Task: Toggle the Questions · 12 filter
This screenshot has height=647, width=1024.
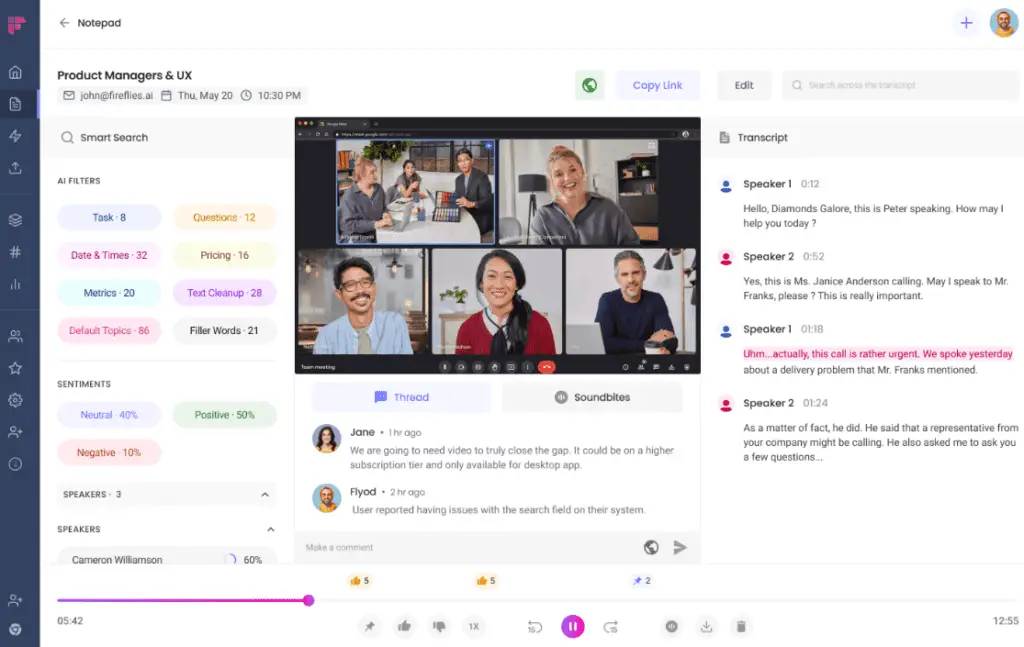Action: 224,217
